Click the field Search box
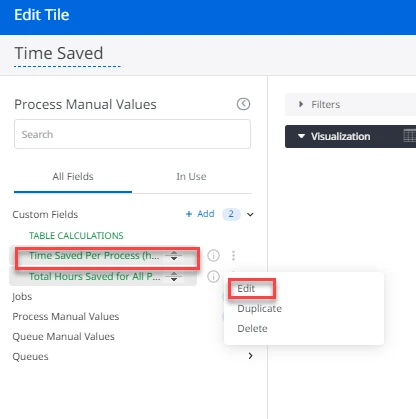416x419 pixels. click(132, 134)
